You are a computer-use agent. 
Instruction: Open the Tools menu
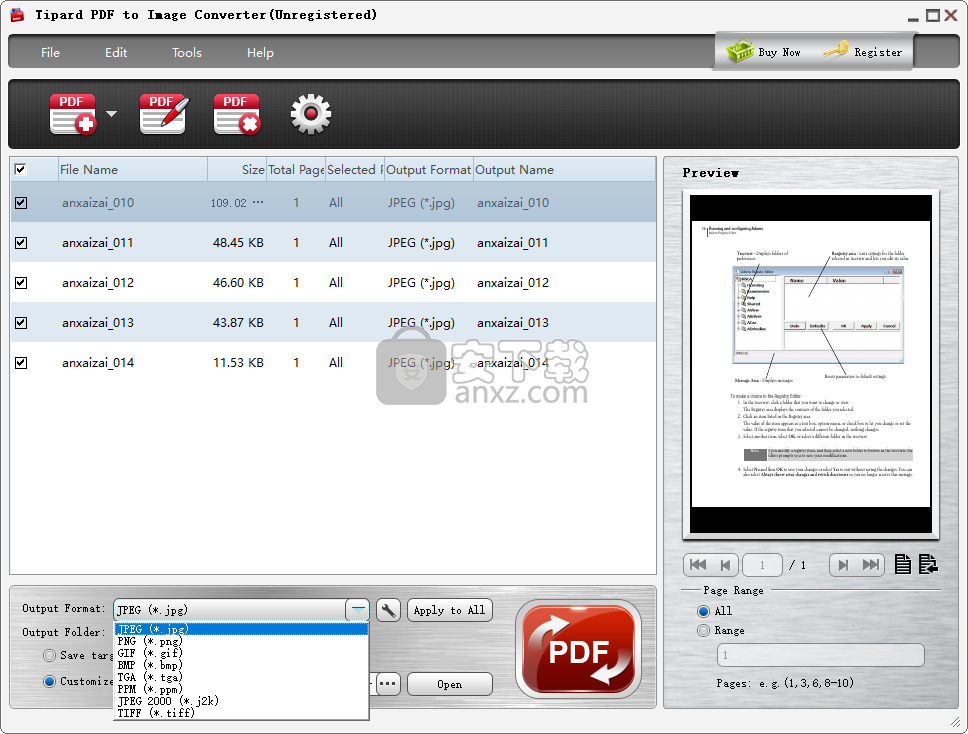click(187, 52)
